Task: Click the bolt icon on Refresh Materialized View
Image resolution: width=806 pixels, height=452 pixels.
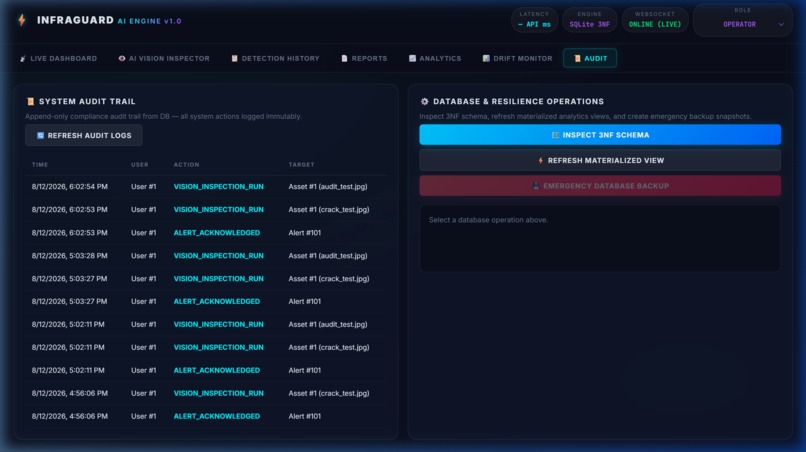Action: pos(540,160)
